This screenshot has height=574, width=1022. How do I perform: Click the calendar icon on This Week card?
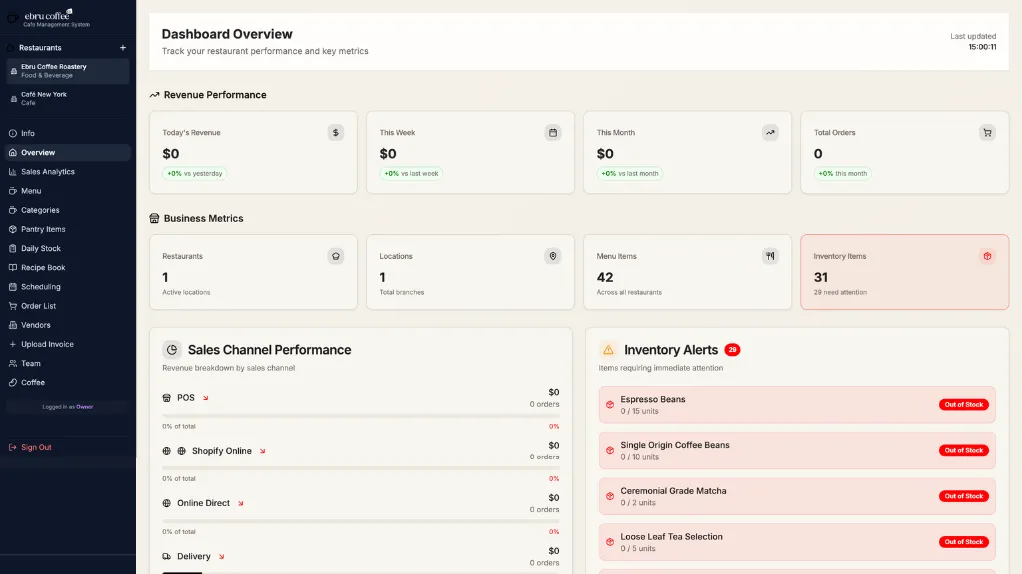pyautogui.click(x=553, y=132)
